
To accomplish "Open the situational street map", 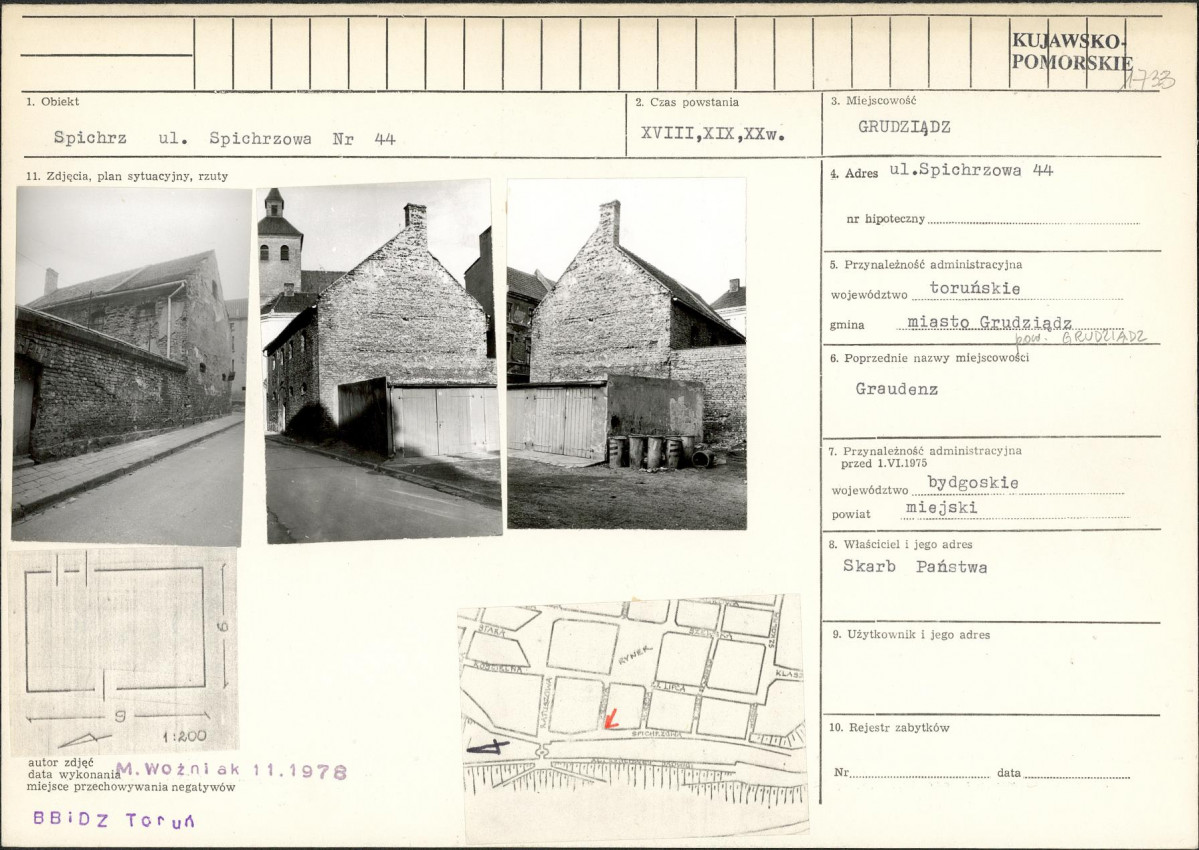I will click(x=632, y=715).
